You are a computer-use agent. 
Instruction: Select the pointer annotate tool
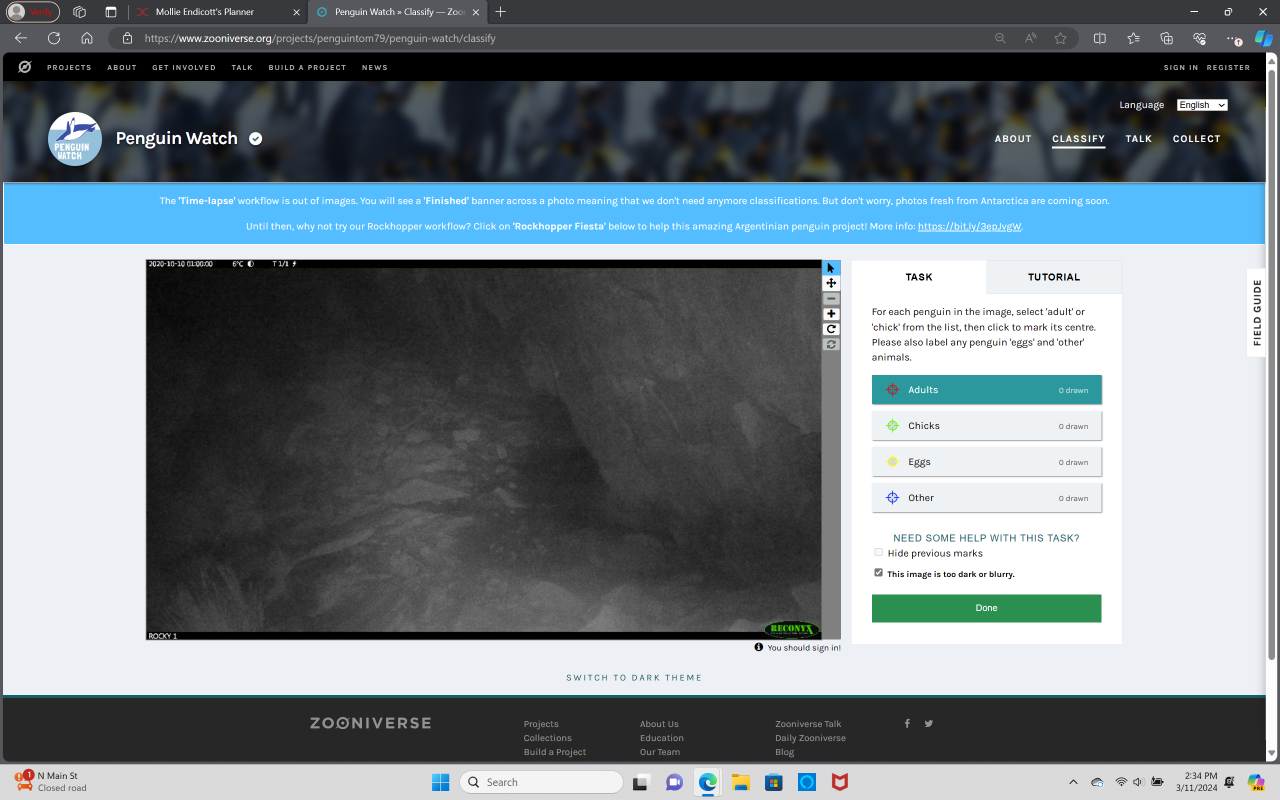(x=831, y=268)
